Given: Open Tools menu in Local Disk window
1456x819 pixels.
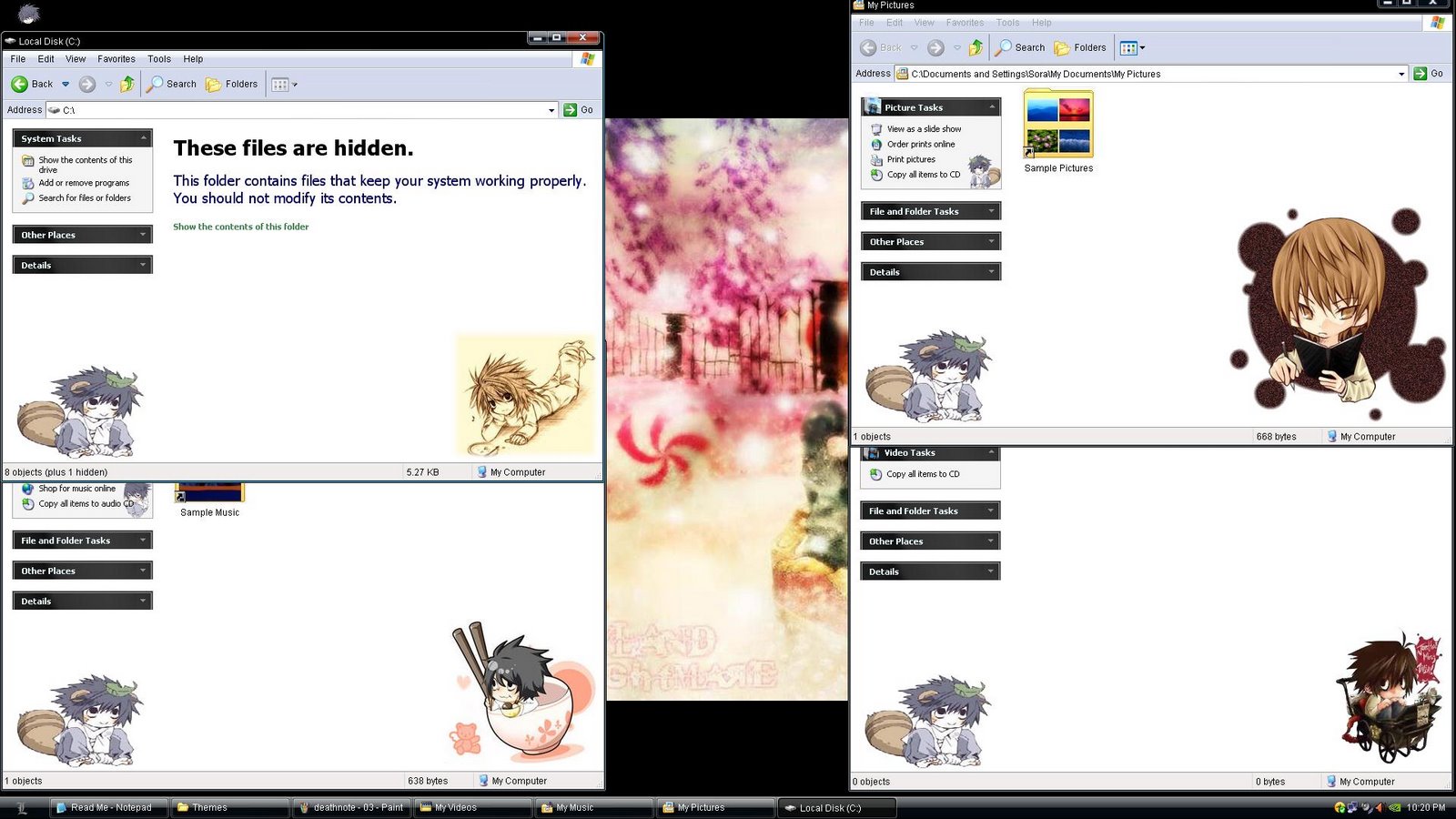Looking at the screenshot, I should (x=159, y=59).
